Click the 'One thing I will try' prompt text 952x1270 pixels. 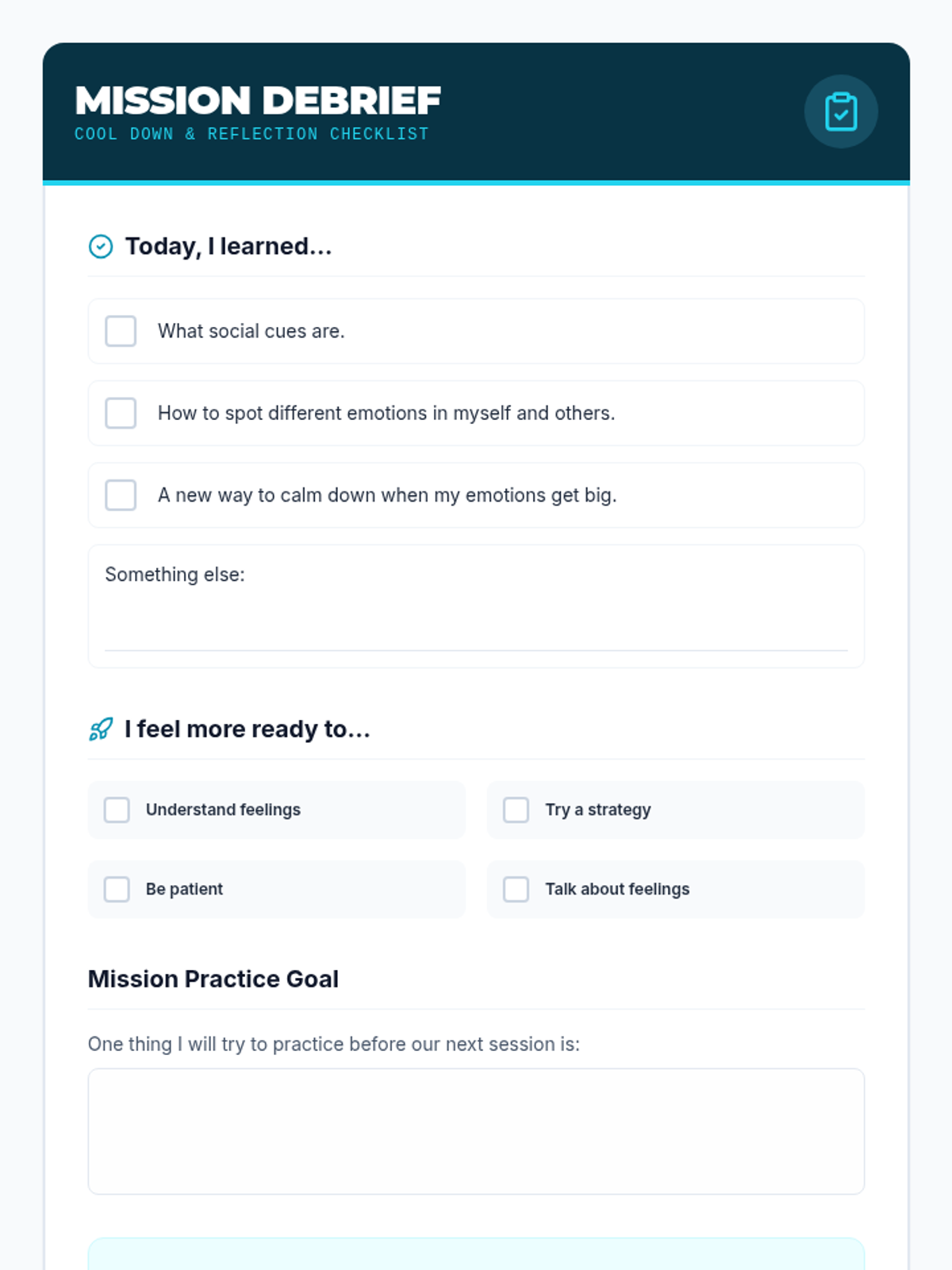(x=334, y=1044)
